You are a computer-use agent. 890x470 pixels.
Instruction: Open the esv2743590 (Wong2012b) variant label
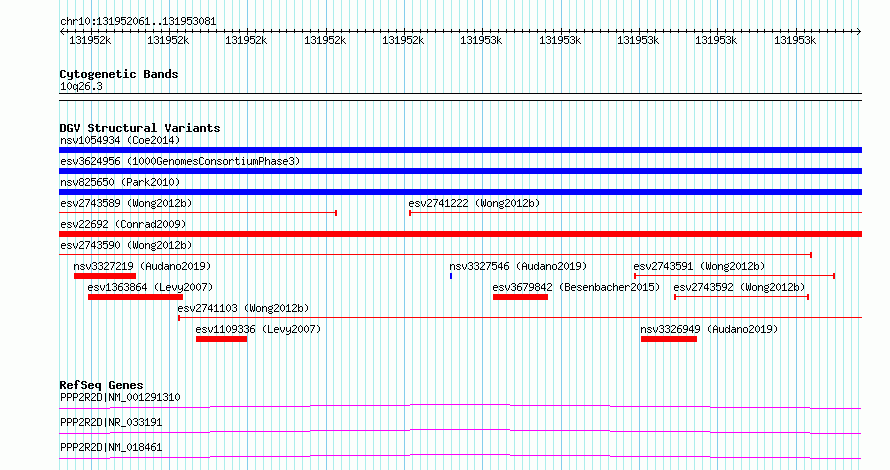pyautogui.click(x=126, y=245)
